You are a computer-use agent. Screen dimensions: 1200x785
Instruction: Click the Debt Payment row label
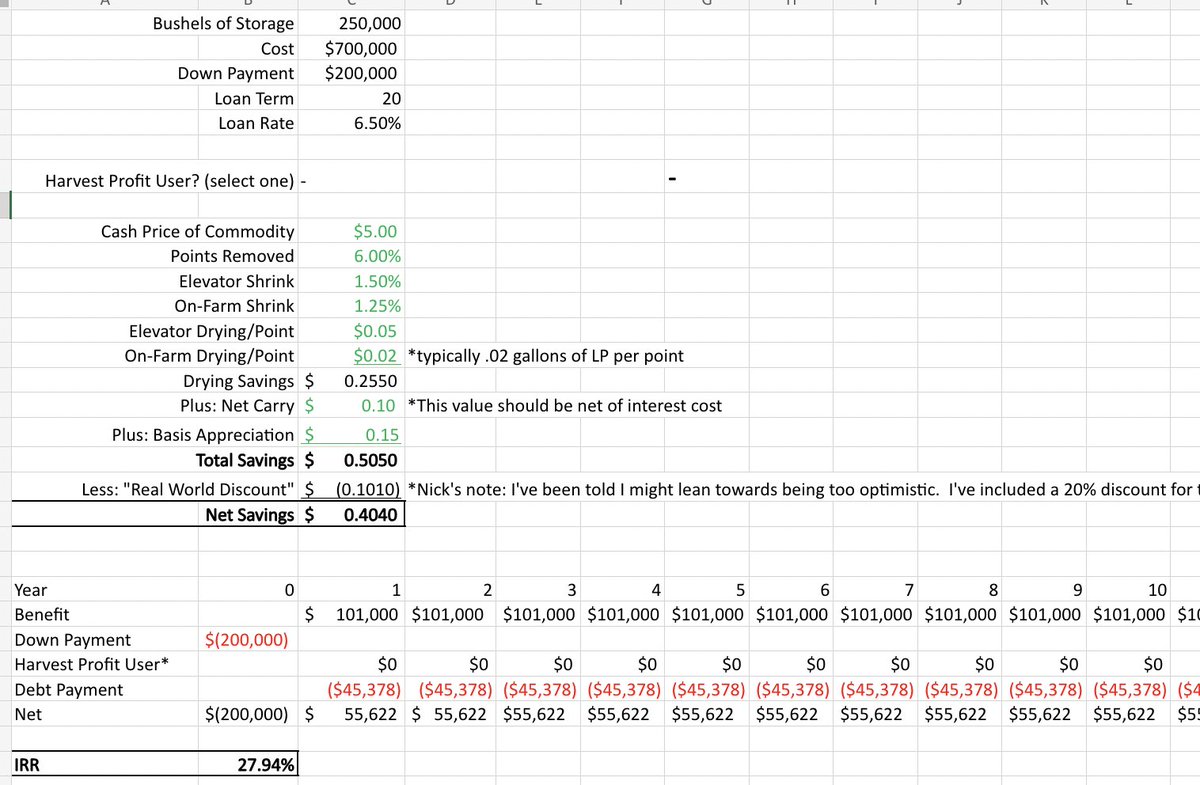(x=69, y=690)
